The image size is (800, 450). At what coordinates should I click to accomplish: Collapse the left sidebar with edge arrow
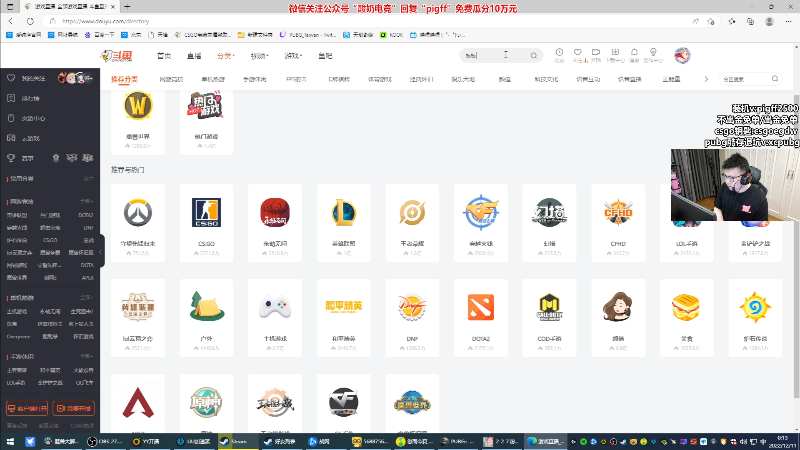(x=101, y=252)
